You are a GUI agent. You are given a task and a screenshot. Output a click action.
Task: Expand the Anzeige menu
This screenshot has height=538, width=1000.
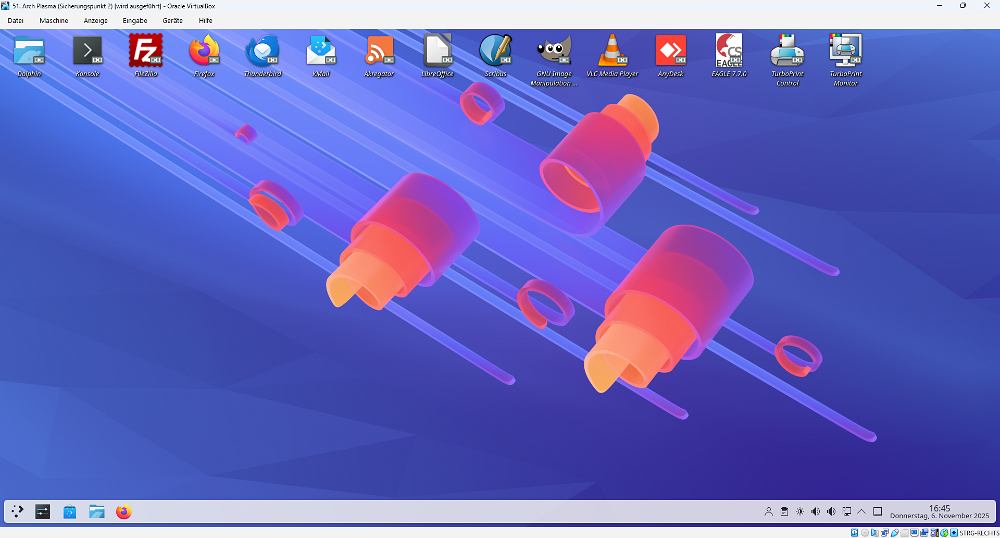(x=96, y=20)
